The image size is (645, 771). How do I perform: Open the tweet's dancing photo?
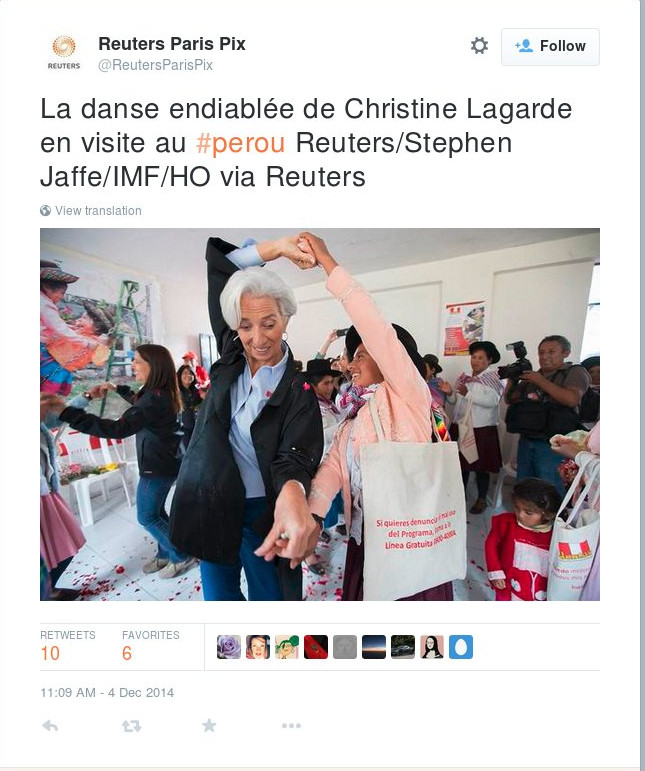coord(320,414)
